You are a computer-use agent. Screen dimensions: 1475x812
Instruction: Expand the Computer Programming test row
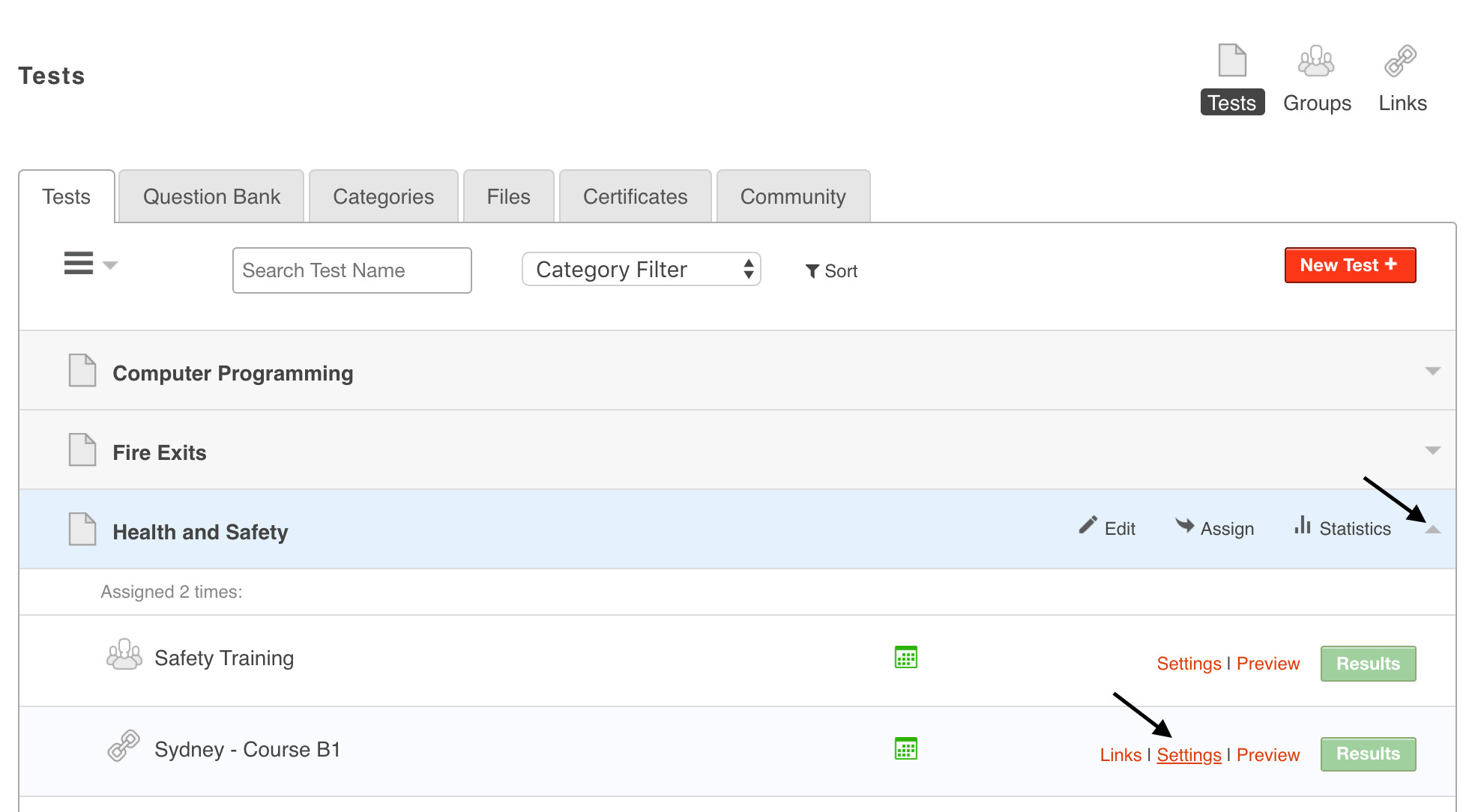(1432, 372)
